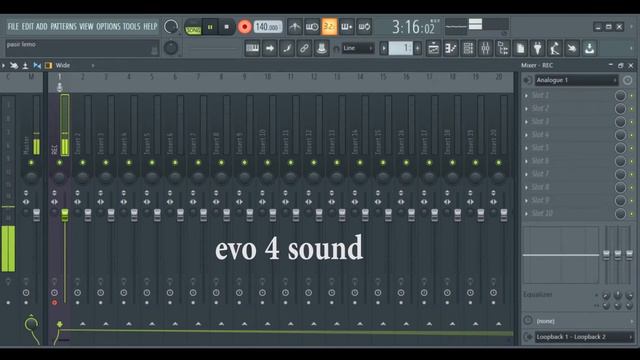Open mixer options arrow menu
Image resolution: width=640 pixels, height=360 pixels.
tap(3, 65)
